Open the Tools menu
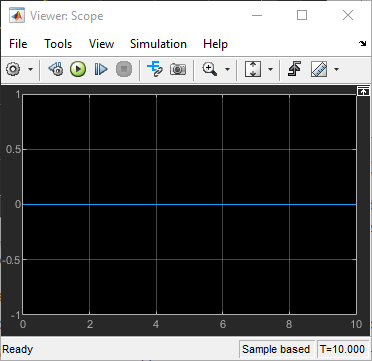The height and width of the screenshot is (361, 372). click(58, 44)
